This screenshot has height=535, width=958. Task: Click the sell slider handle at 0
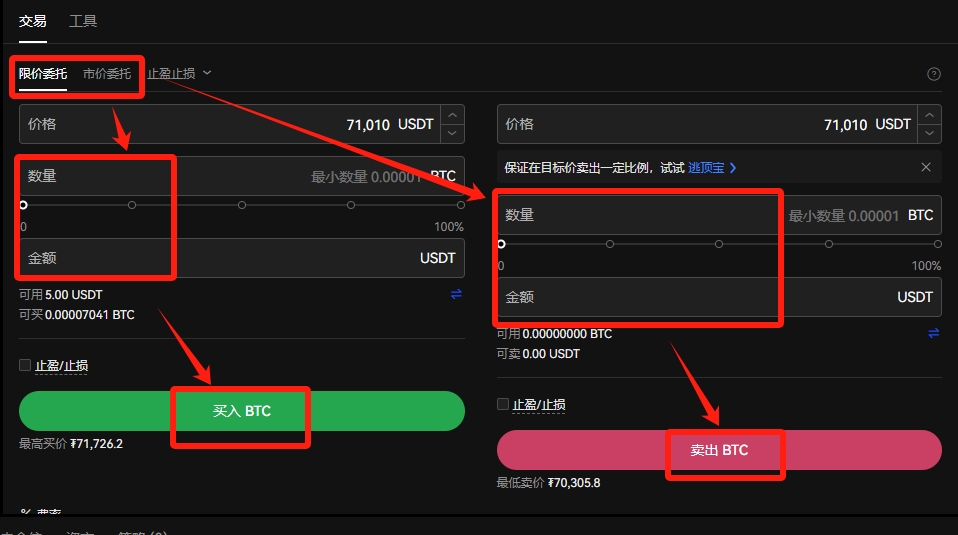(501, 244)
